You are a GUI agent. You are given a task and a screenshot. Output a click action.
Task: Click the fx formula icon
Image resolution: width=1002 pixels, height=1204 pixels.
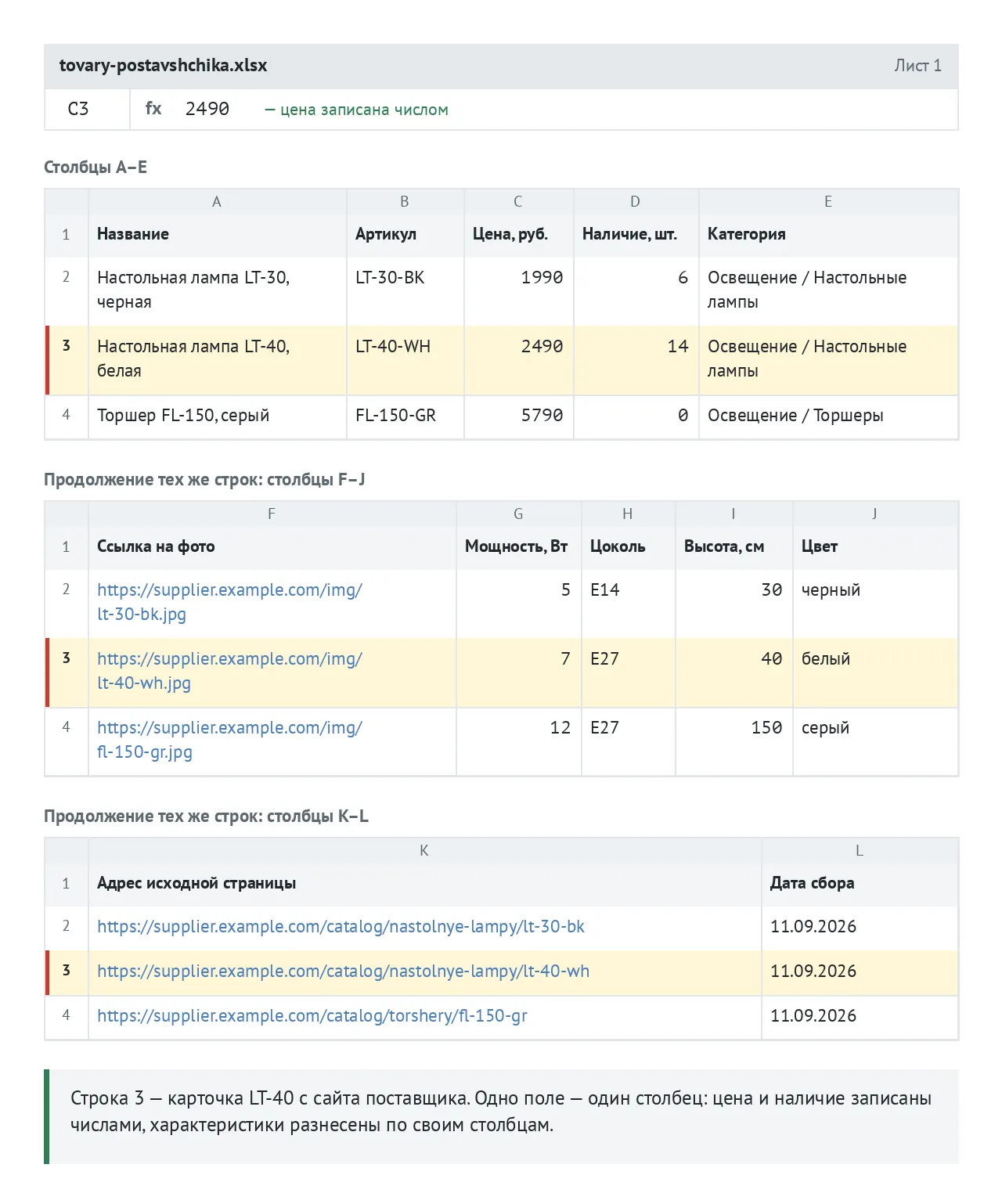tap(153, 109)
